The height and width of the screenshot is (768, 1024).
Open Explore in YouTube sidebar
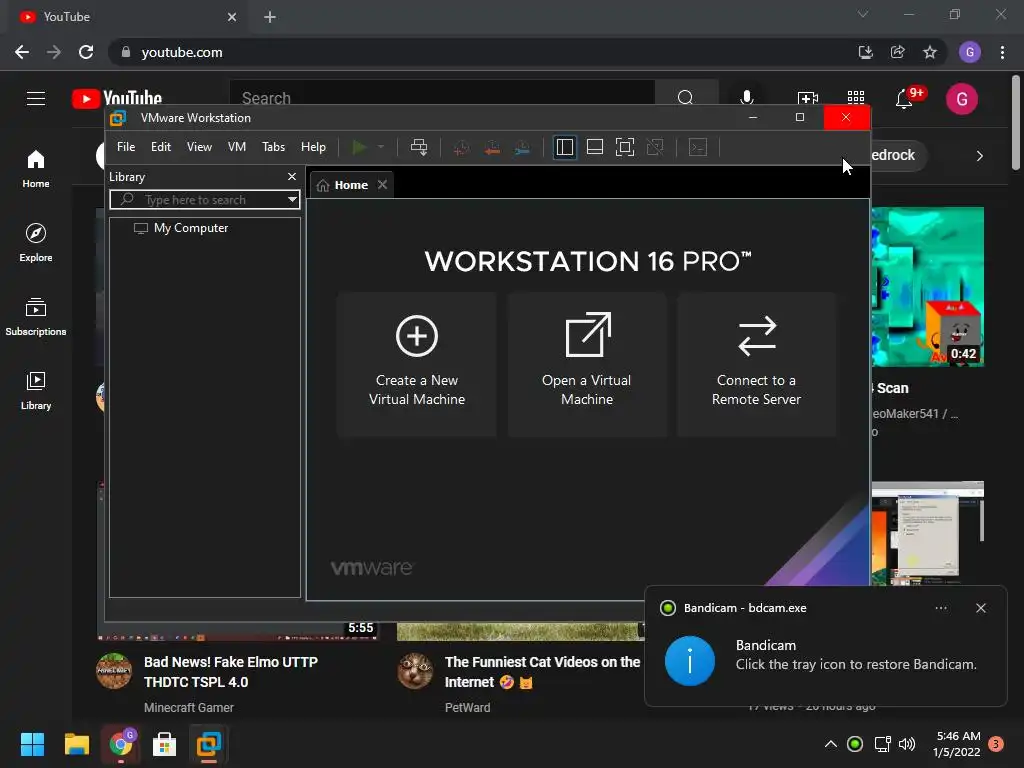[x=36, y=243]
